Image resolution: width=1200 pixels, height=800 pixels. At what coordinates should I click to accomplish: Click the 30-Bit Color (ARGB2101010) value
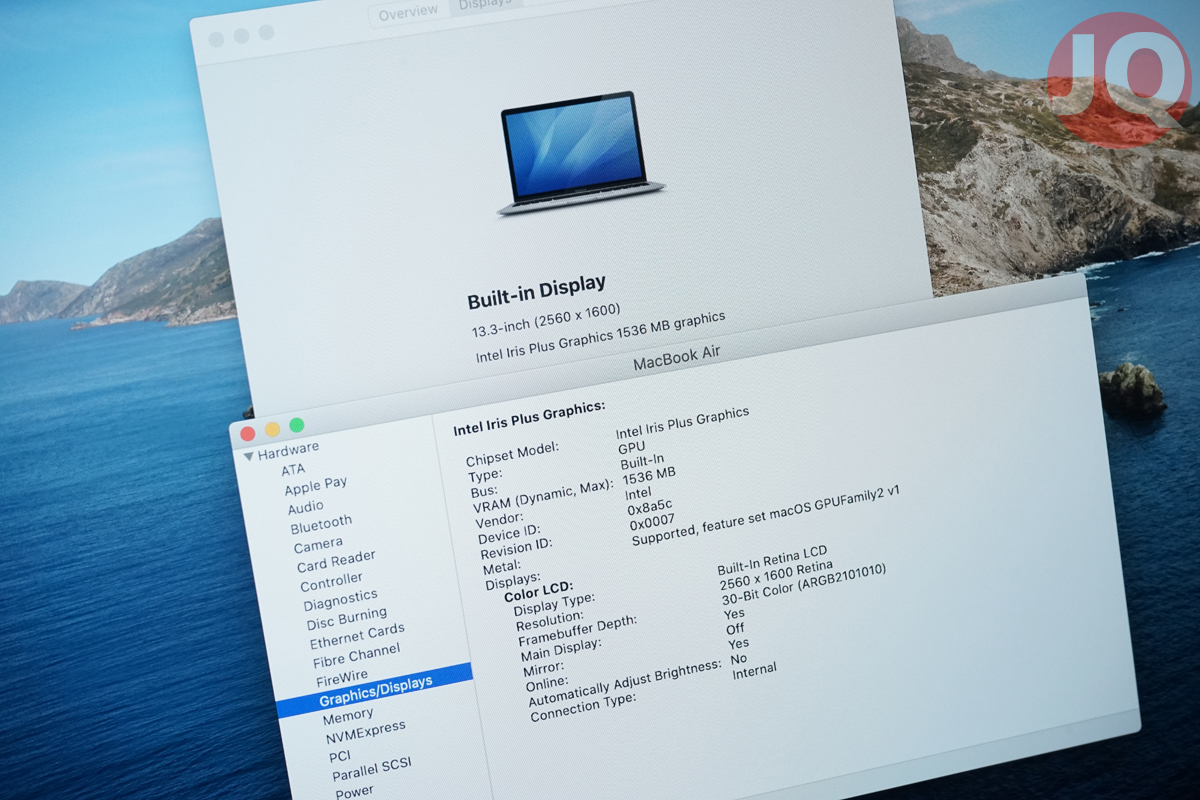click(804, 586)
